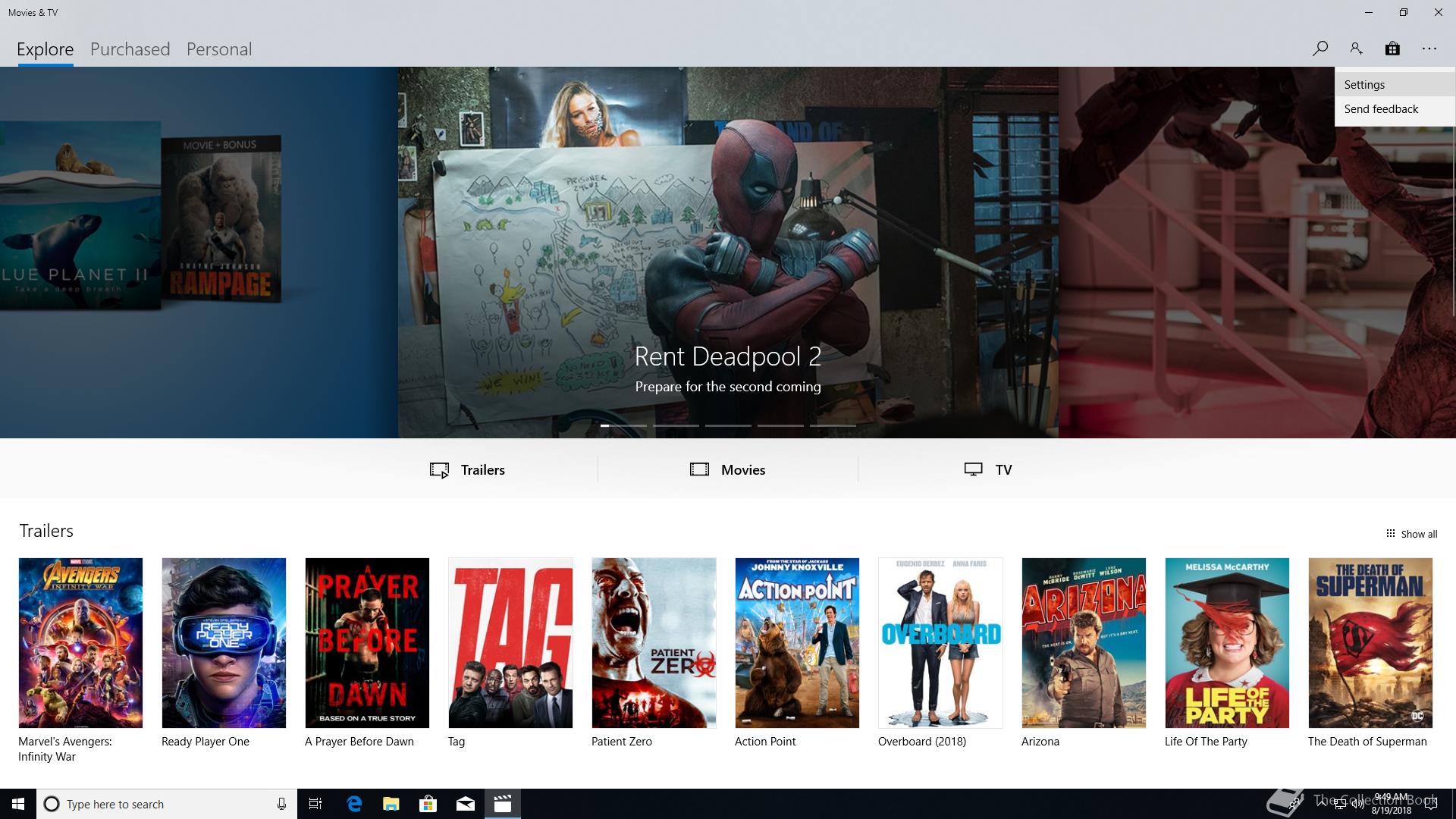Open A Prayer Before Dawn poster

(x=367, y=643)
